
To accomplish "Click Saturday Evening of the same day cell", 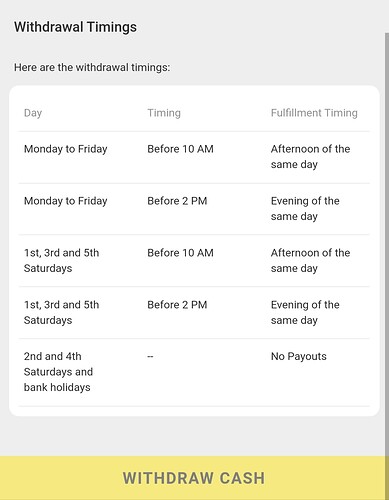I will click(x=305, y=312).
